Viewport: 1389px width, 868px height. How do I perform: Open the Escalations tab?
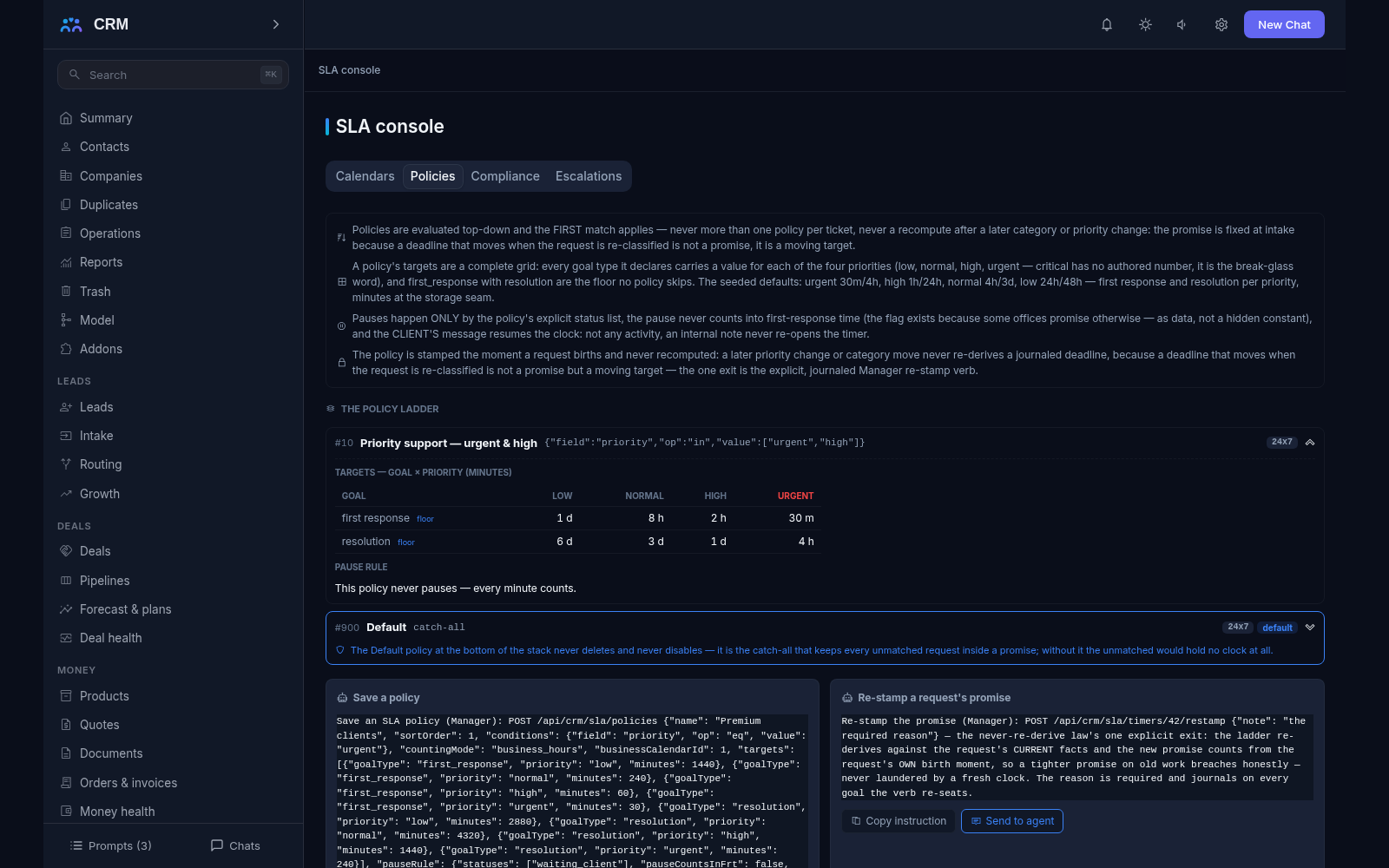tap(589, 176)
